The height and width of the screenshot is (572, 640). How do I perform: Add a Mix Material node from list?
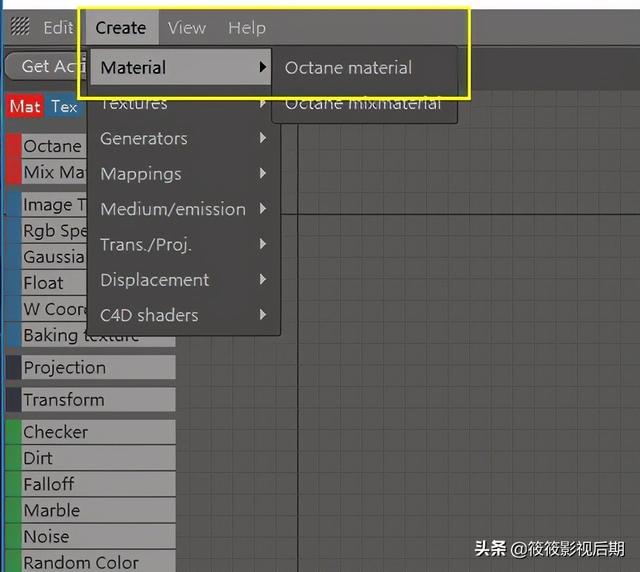(x=53, y=172)
